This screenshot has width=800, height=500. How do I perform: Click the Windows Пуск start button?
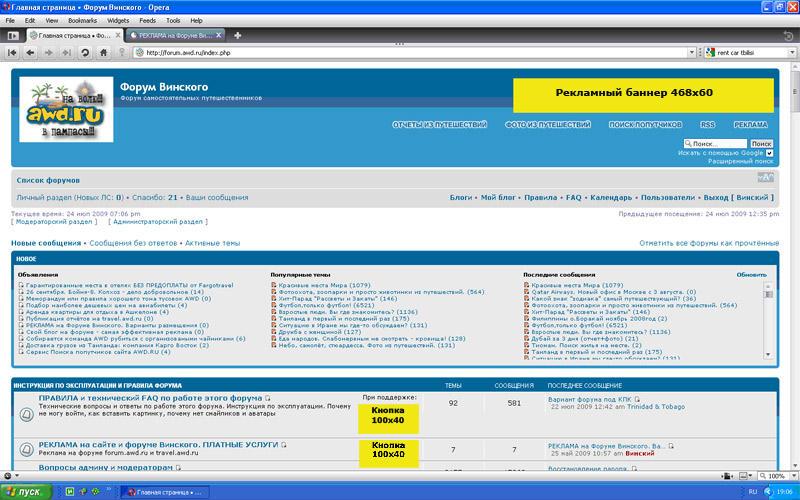[x=26, y=492]
